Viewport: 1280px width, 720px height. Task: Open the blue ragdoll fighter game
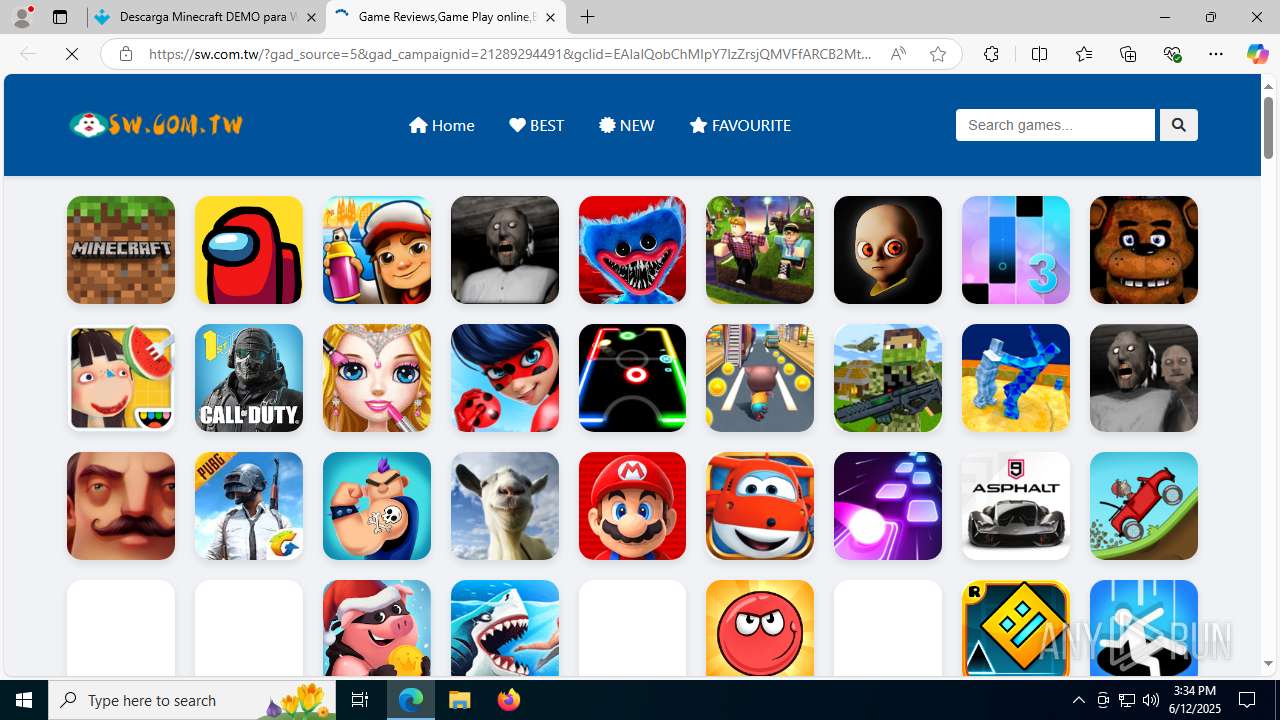[1016, 378]
